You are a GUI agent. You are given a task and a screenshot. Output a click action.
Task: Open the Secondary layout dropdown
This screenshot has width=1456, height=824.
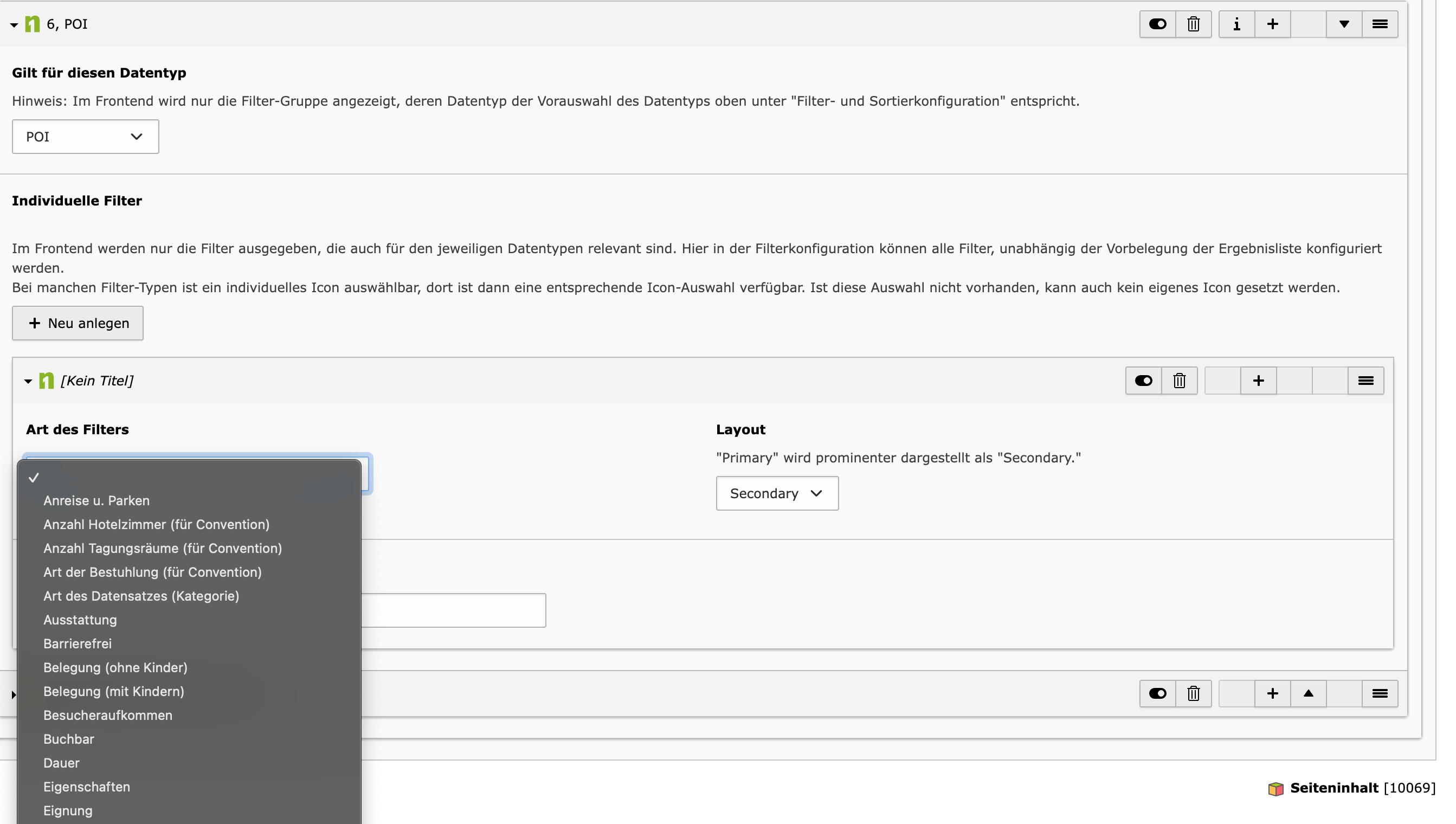point(776,493)
